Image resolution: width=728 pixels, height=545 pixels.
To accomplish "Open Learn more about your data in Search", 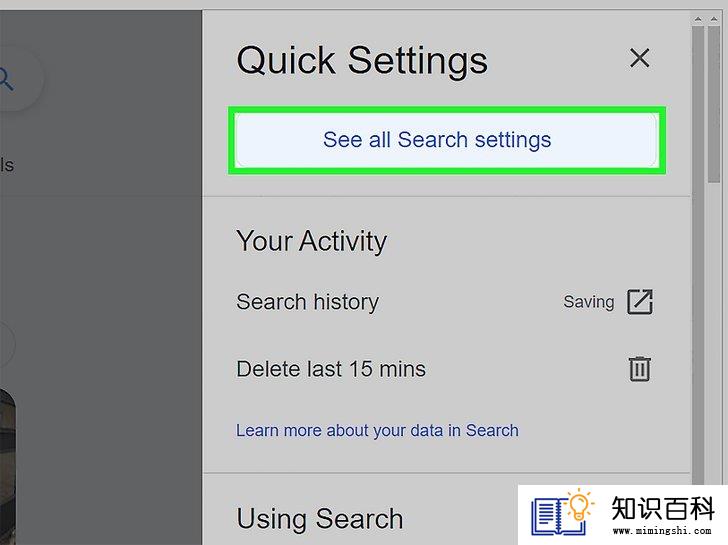I will [x=377, y=430].
